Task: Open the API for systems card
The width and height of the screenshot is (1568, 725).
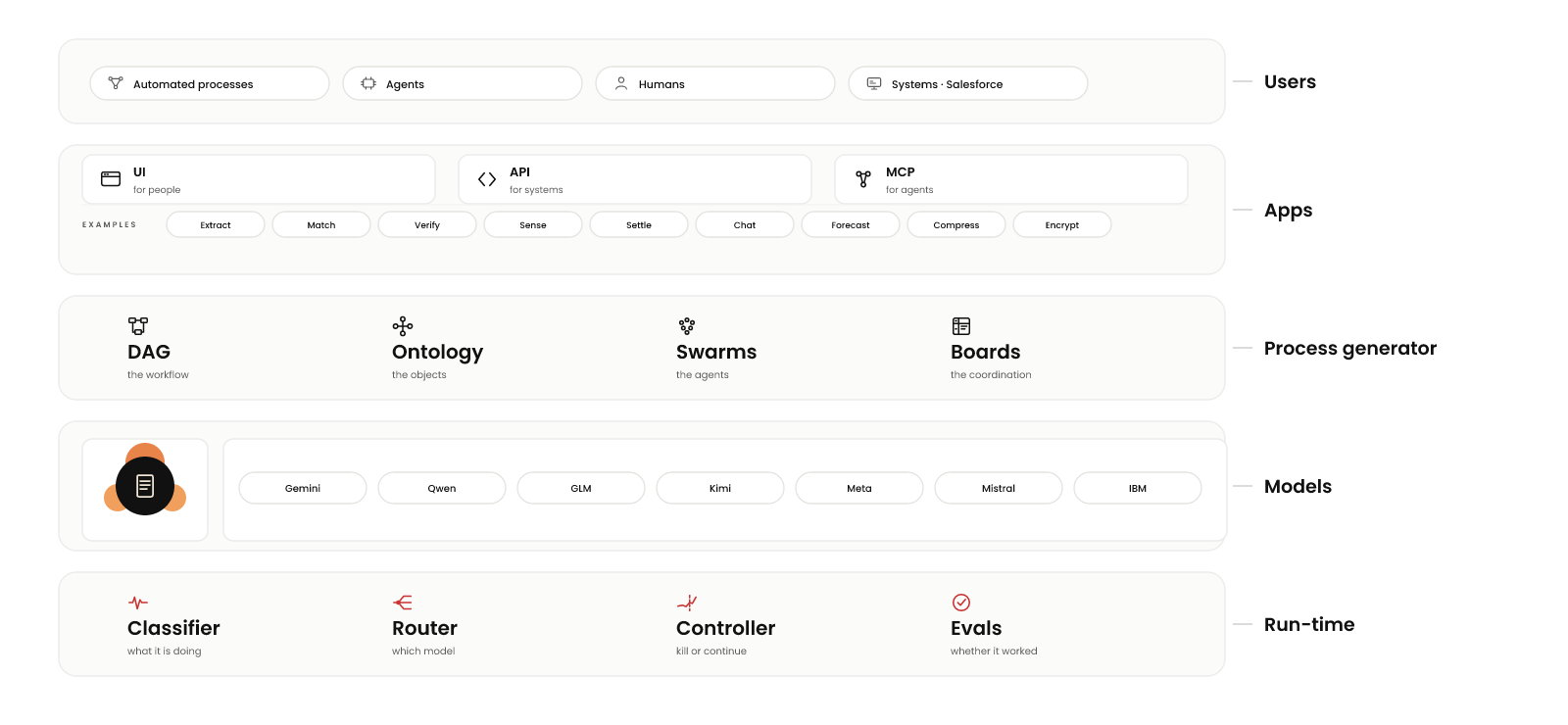Action: point(635,179)
